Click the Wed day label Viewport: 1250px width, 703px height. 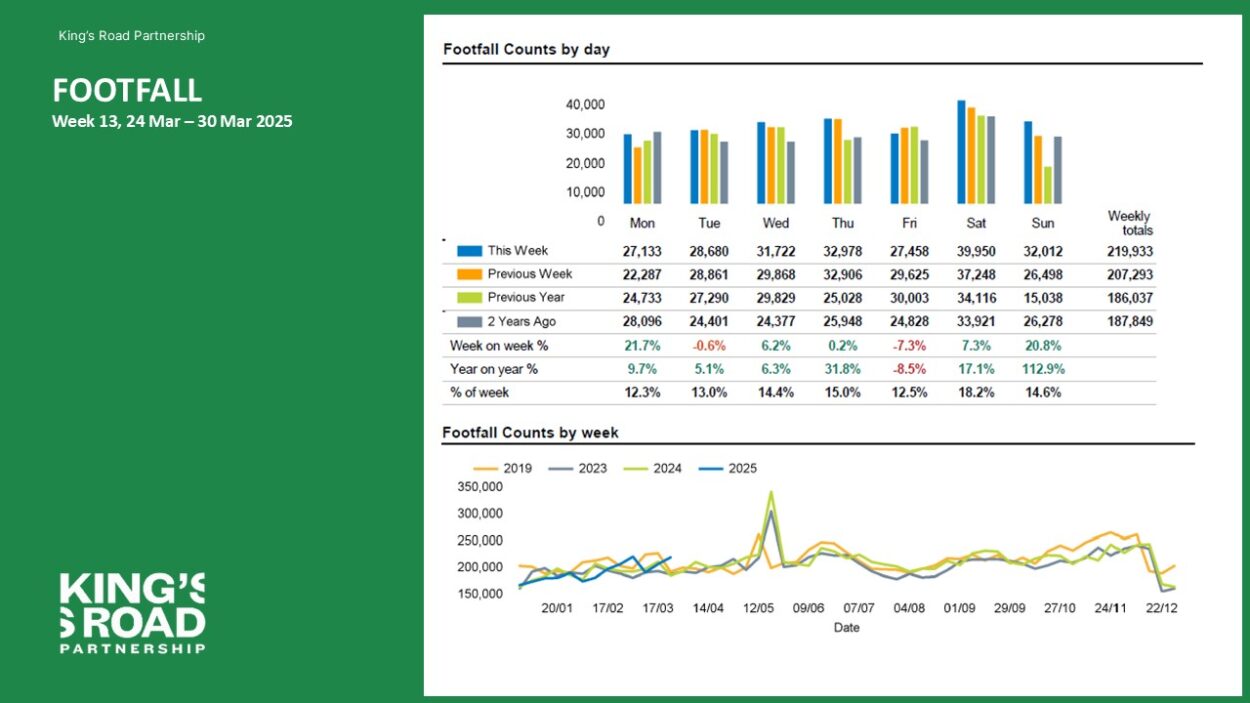(775, 223)
